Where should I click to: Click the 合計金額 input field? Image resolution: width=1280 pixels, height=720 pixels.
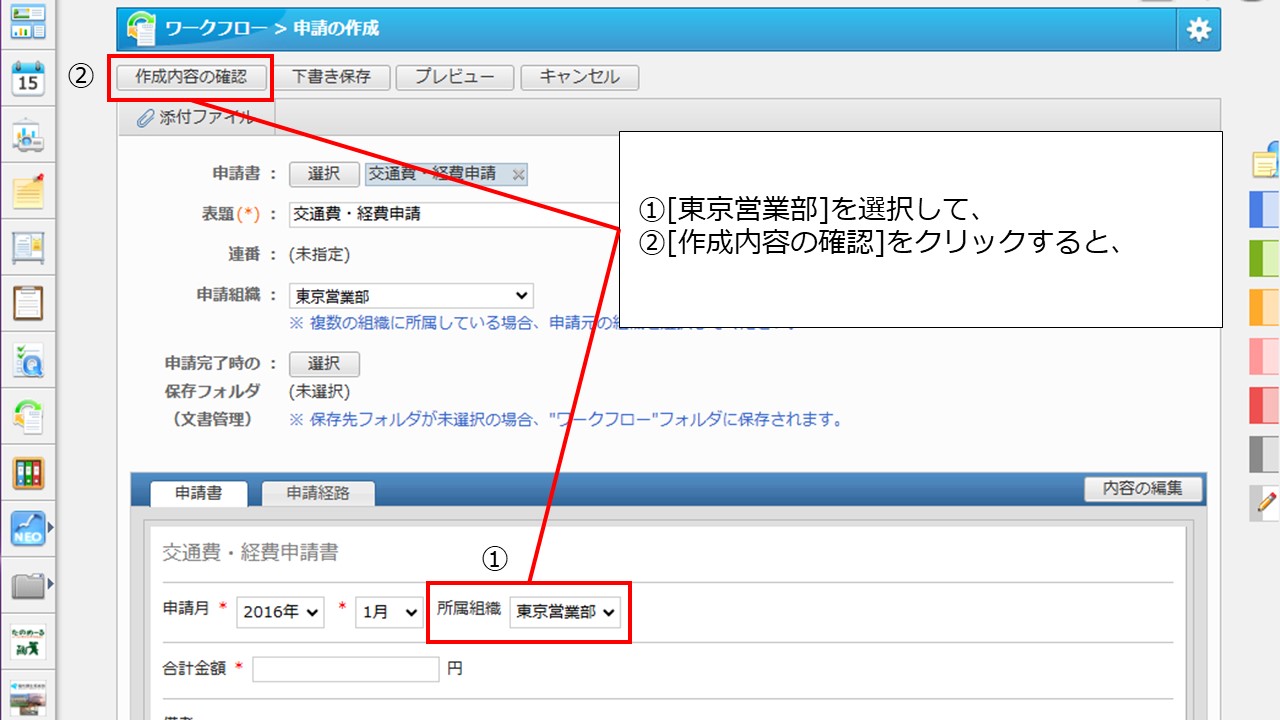click(346, 669)
